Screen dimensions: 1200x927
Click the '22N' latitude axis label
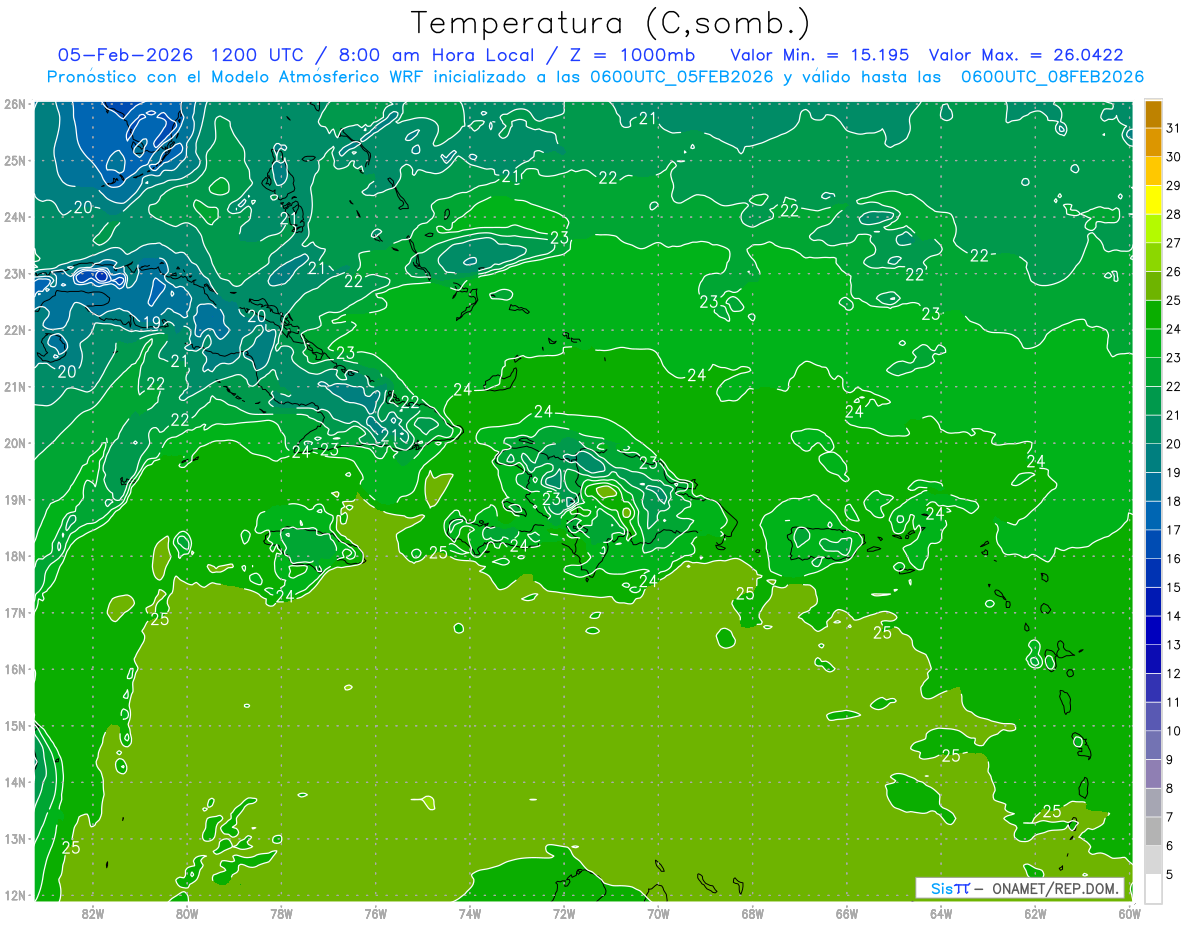point(15,330)
